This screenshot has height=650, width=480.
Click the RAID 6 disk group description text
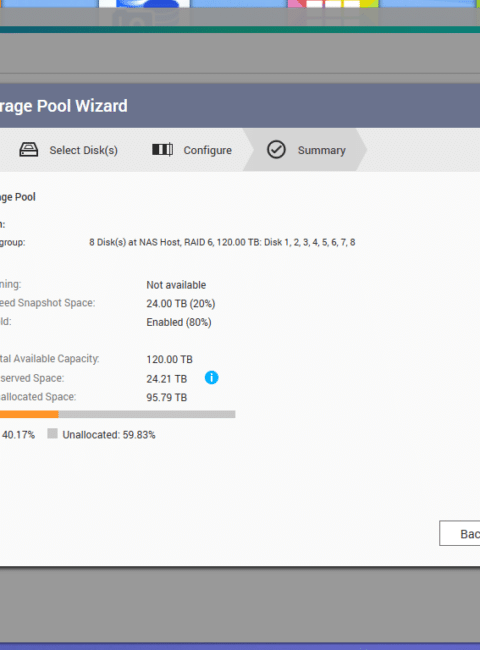pos(222,243)
